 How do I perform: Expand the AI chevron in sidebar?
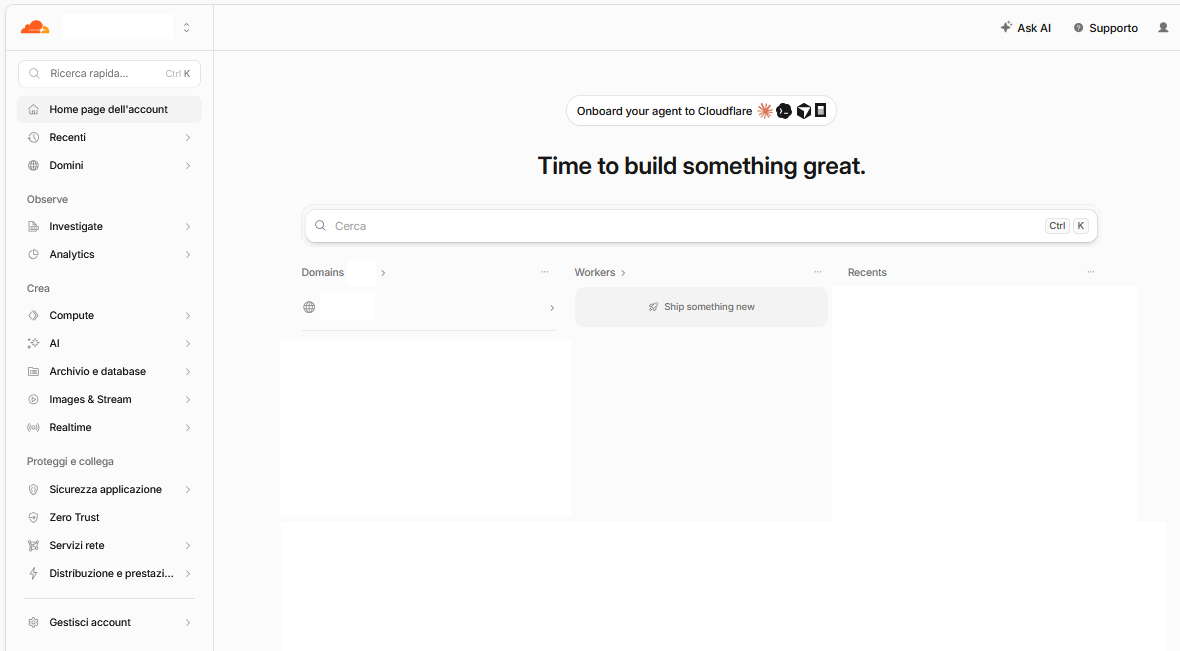tap(188, 343)
